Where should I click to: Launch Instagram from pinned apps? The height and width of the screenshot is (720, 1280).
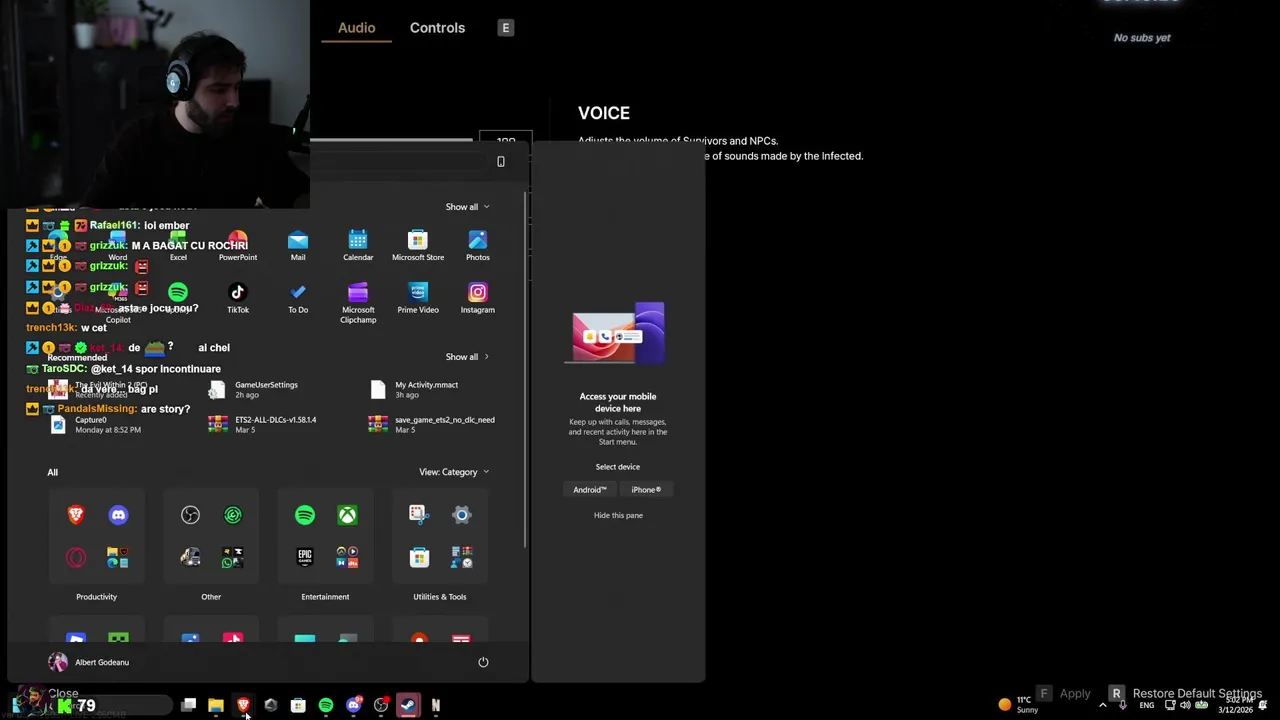[x=478, y=297]
